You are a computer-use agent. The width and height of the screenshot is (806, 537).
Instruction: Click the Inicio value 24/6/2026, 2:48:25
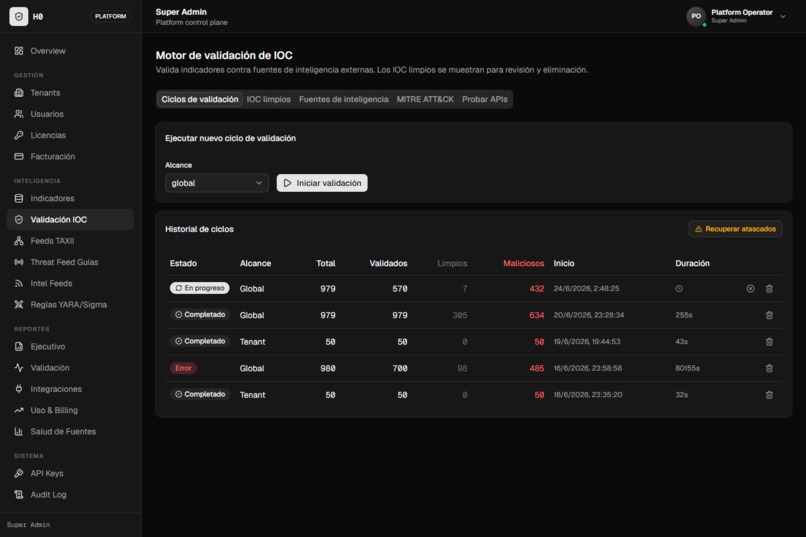point(586,289)
